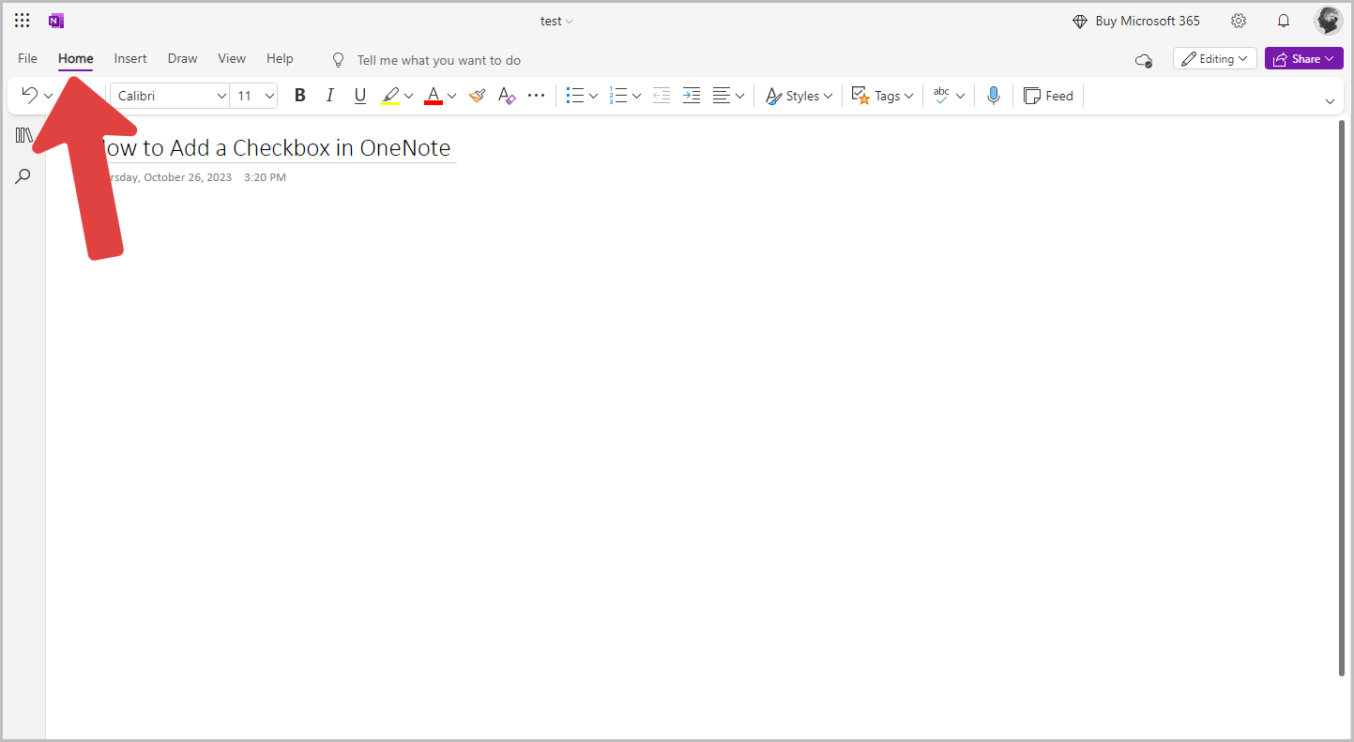Open the account profile picture
Viewport: 1354px width, 742px height.
point(1328,21)
